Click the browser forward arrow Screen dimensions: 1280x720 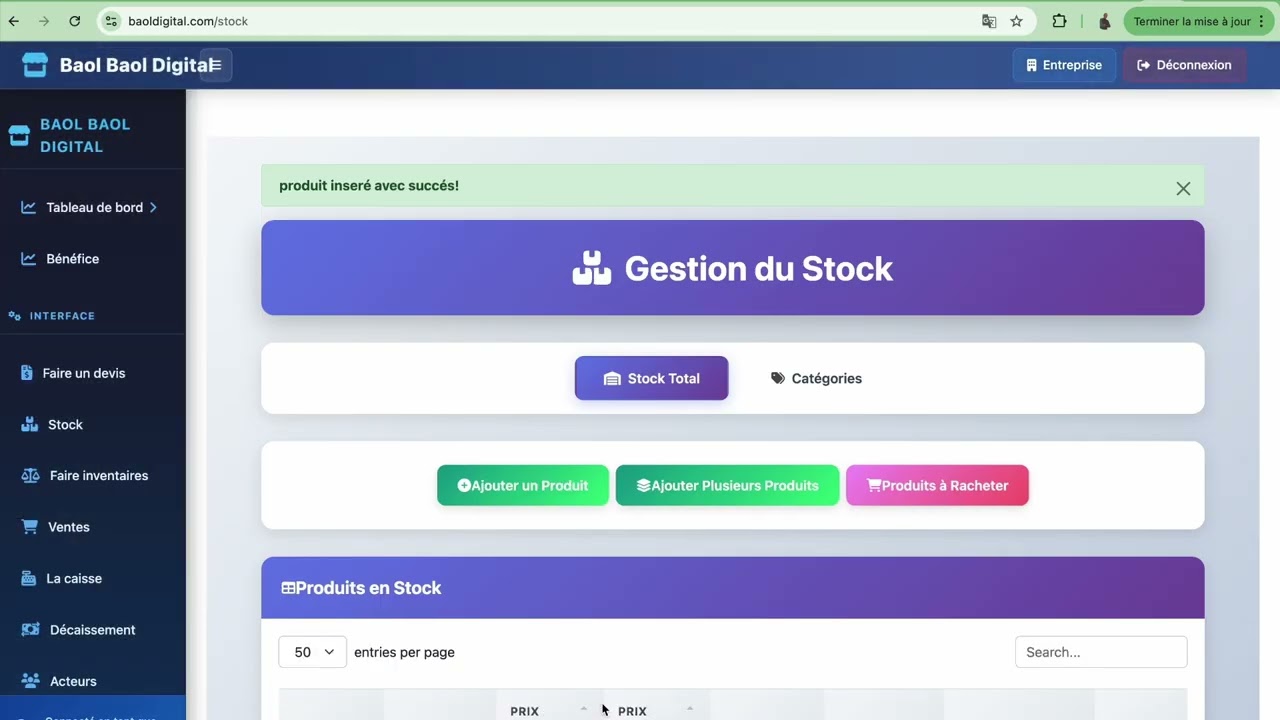[x=44, y=21]
